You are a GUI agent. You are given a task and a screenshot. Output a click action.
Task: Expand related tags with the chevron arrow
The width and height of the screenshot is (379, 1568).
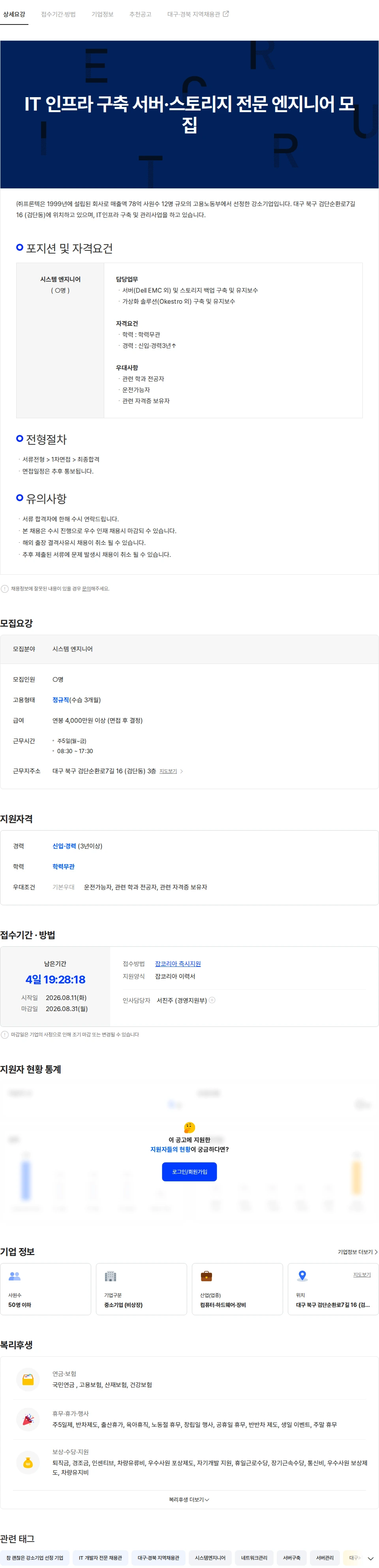coord(370,1558)
